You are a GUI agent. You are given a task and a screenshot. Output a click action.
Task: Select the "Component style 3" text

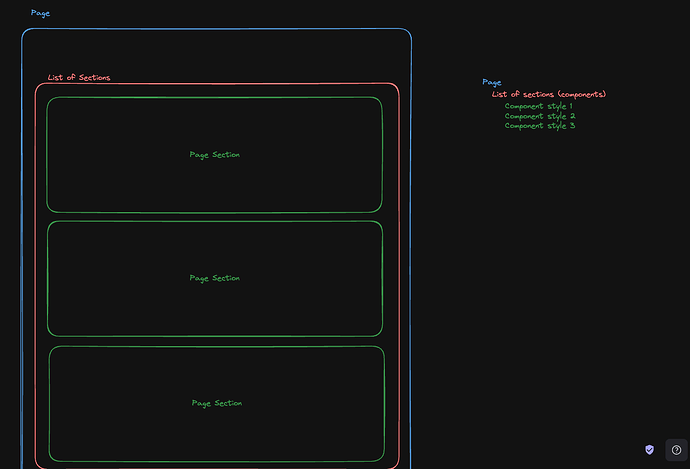click(x=539, y=126)
